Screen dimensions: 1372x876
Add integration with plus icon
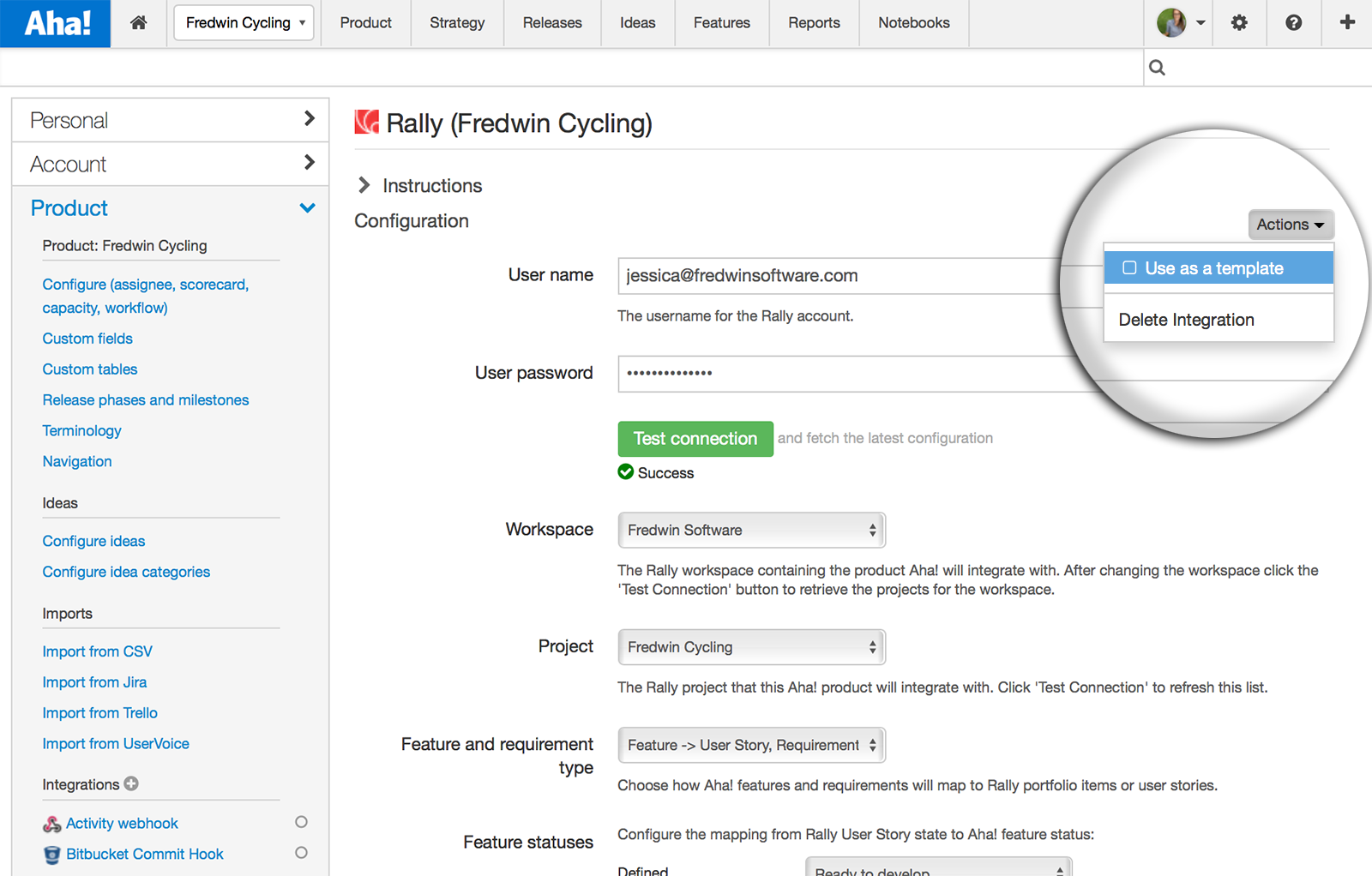(131, 783)
